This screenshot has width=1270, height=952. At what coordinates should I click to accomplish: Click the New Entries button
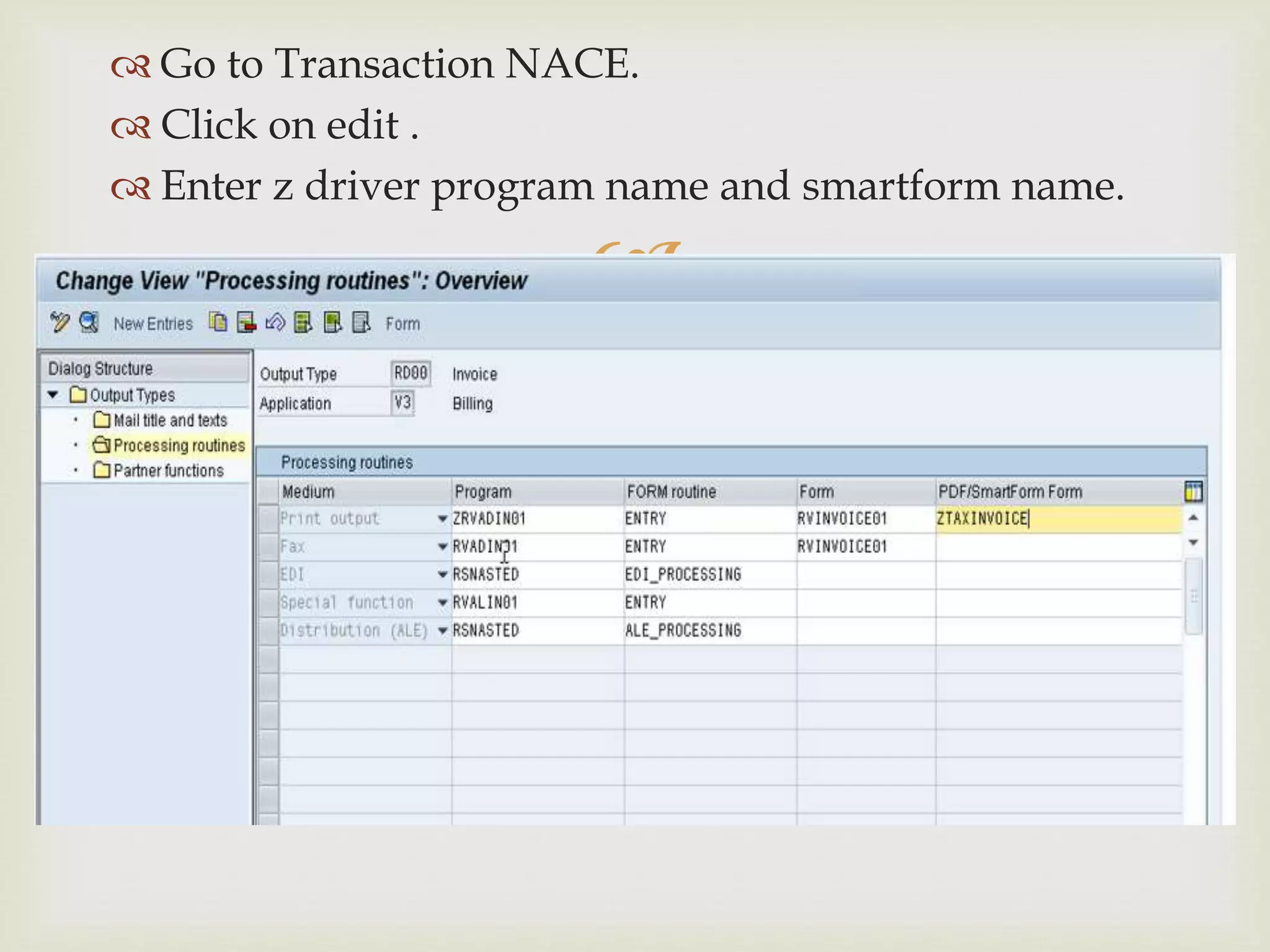(153, 324)
